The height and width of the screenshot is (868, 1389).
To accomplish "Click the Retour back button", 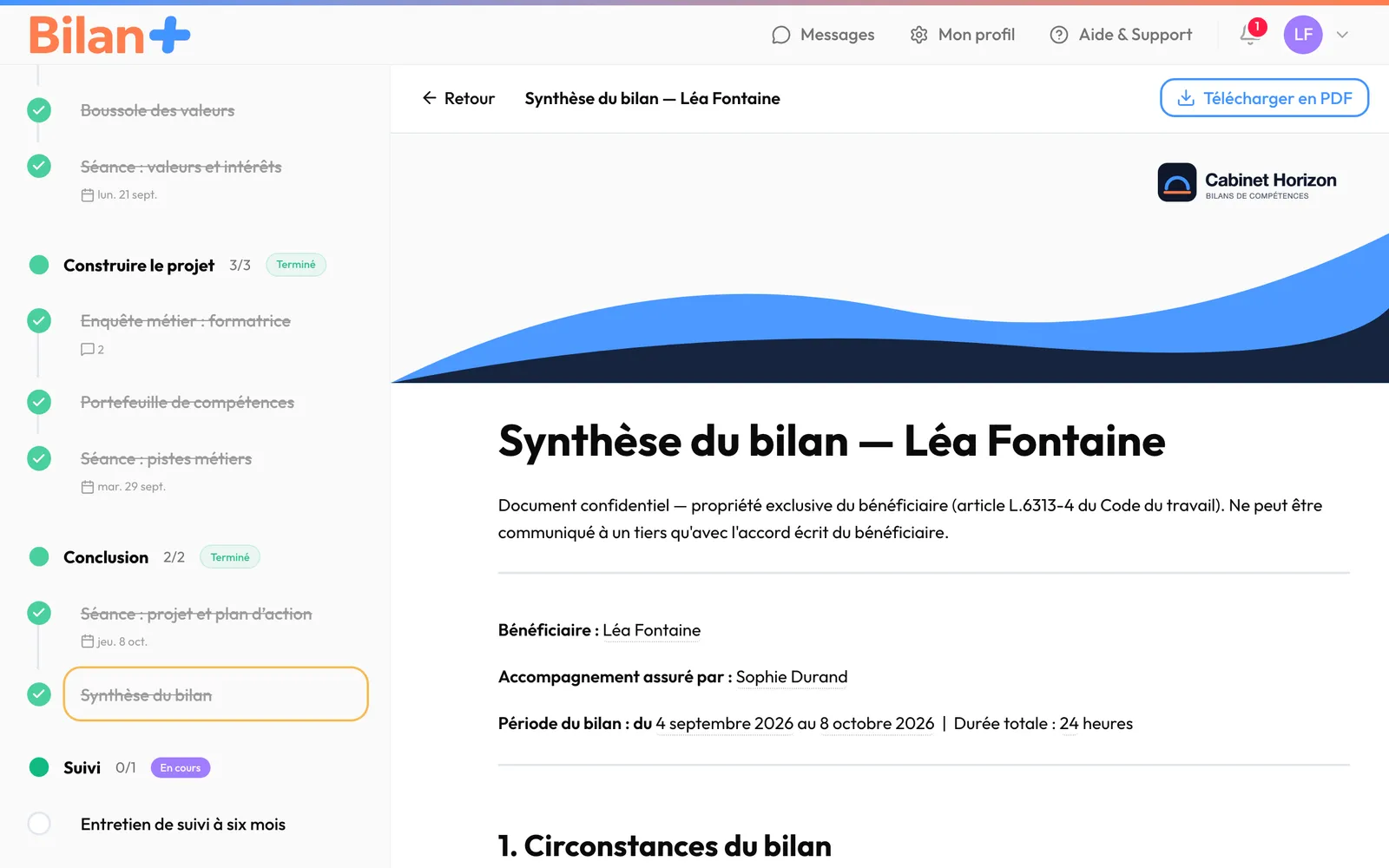I will (x=458, y=98).
